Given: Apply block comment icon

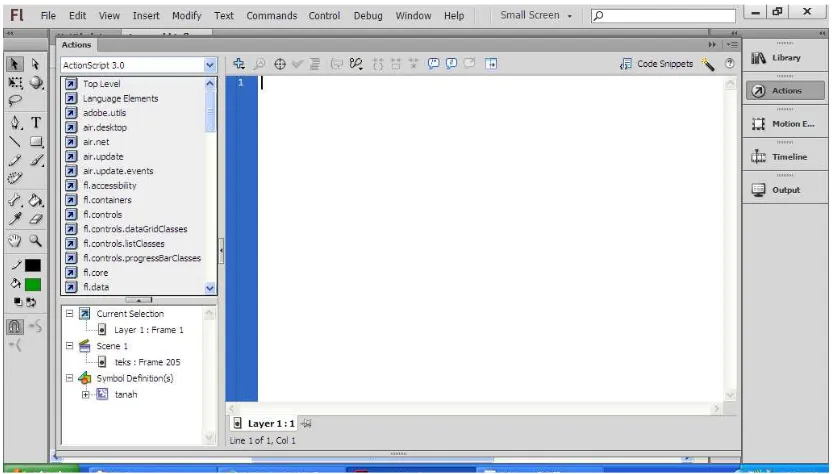Looking at the screenshot, I should click(434, 64).
